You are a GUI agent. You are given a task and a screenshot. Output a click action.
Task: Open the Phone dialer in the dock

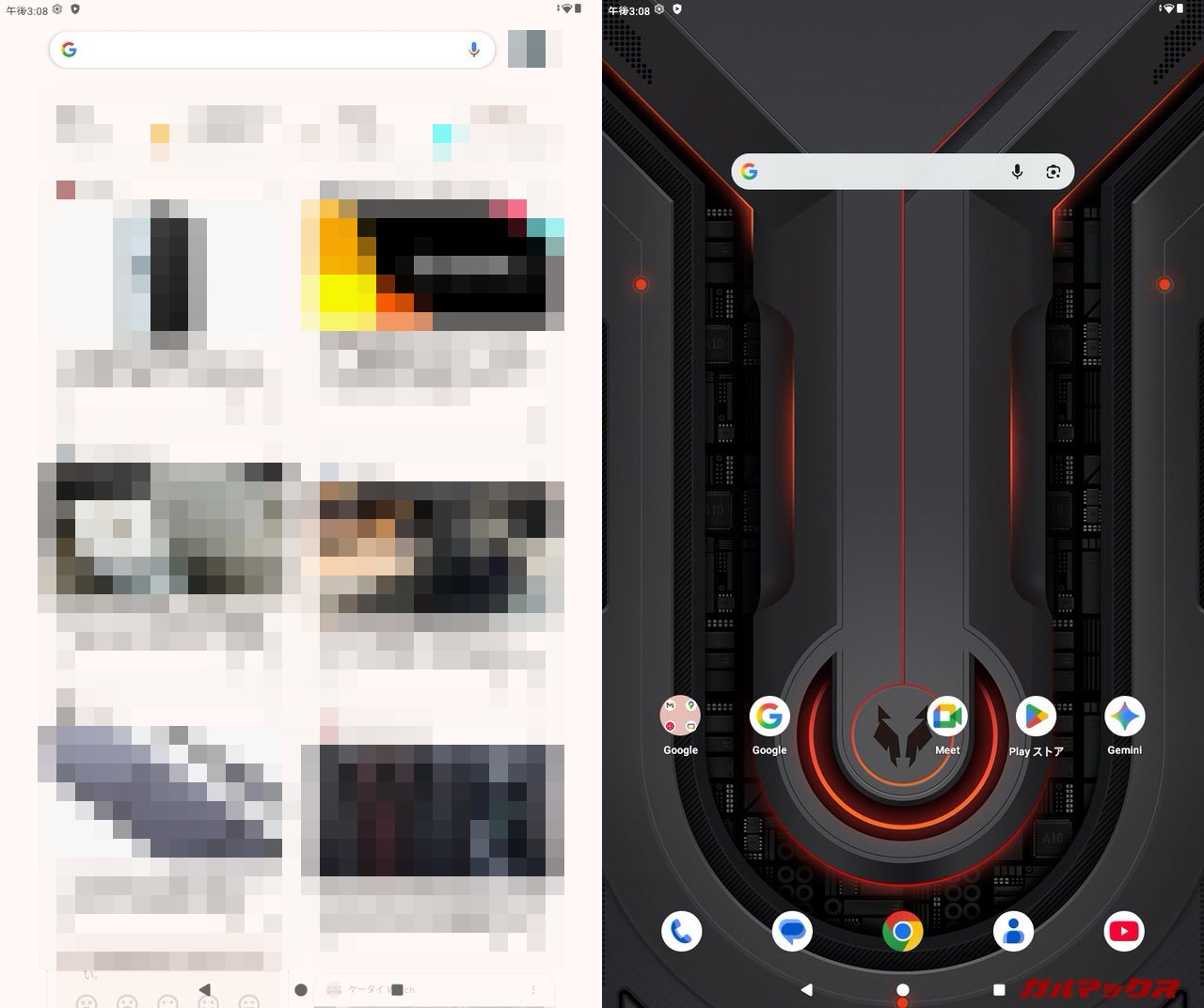click(x=681, y=931)
